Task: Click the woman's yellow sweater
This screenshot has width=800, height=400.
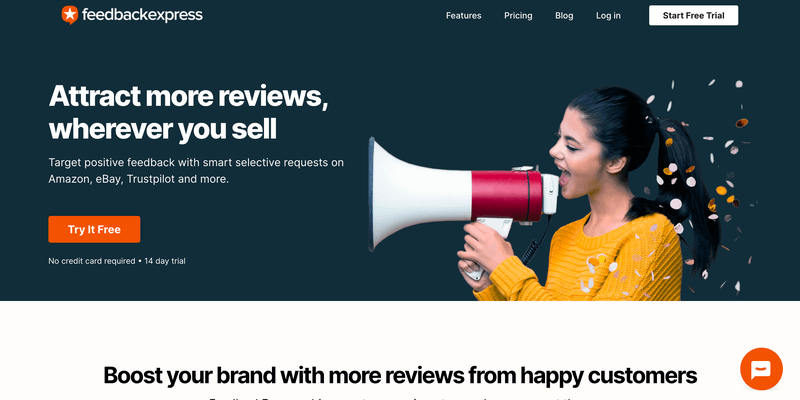Action: [602, 260]
